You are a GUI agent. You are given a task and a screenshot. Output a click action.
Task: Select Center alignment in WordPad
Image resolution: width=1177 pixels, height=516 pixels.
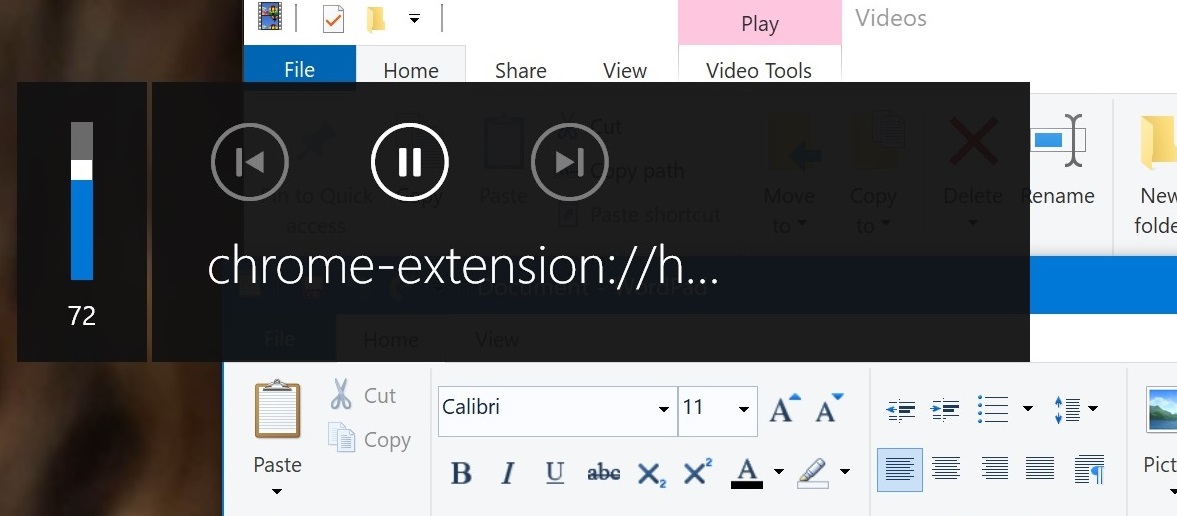coord(946,469)
